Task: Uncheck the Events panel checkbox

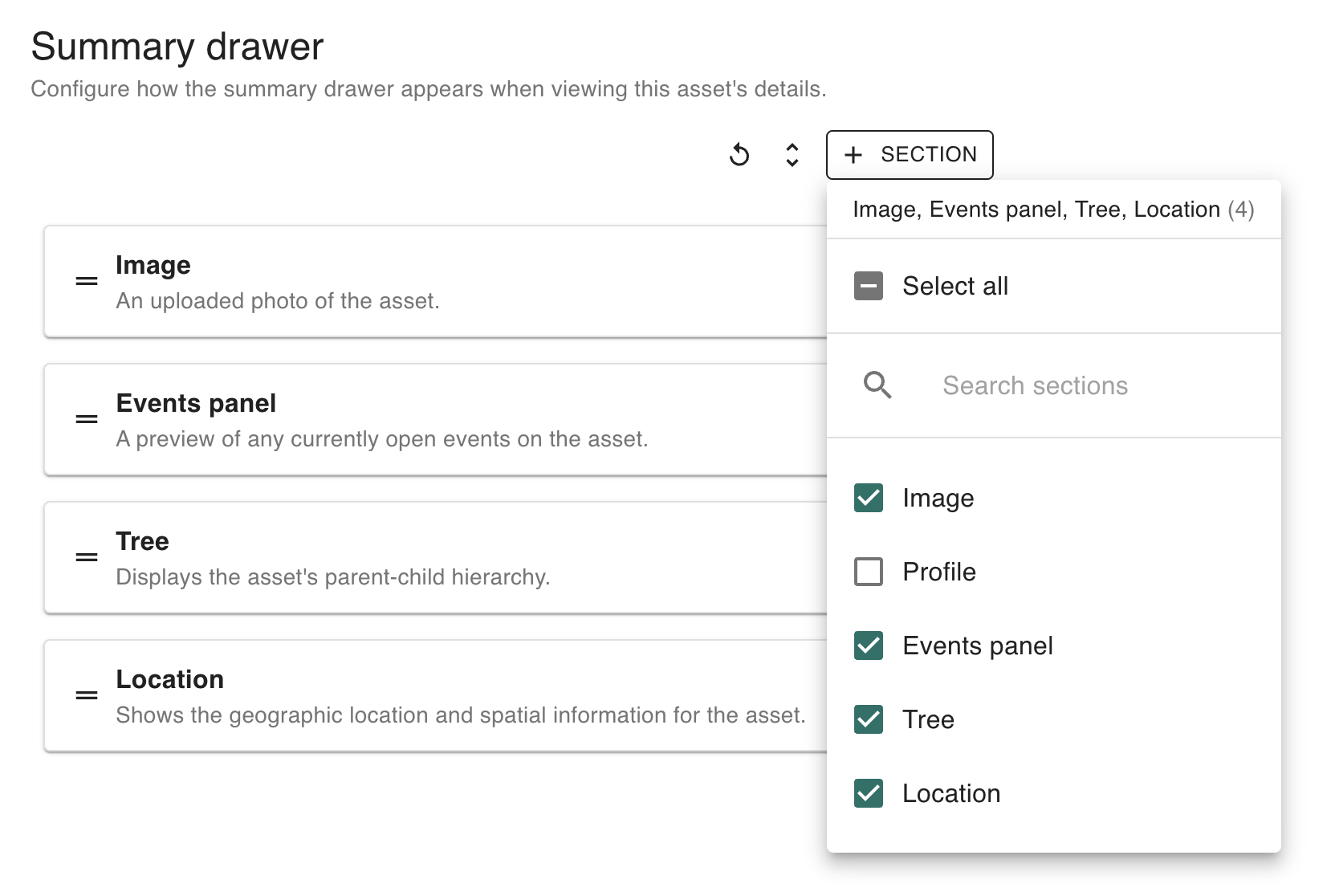Action: click(869, 646)
